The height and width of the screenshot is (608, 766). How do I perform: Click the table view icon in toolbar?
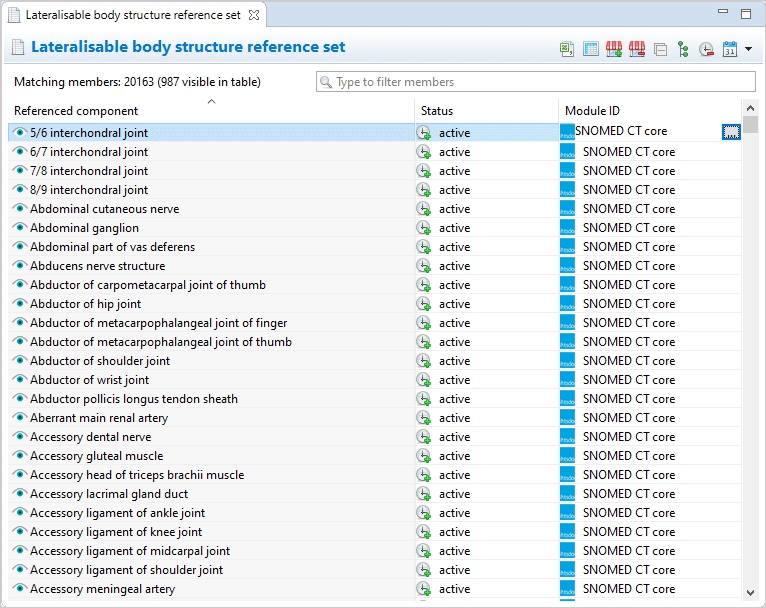(x=590, y=49)
